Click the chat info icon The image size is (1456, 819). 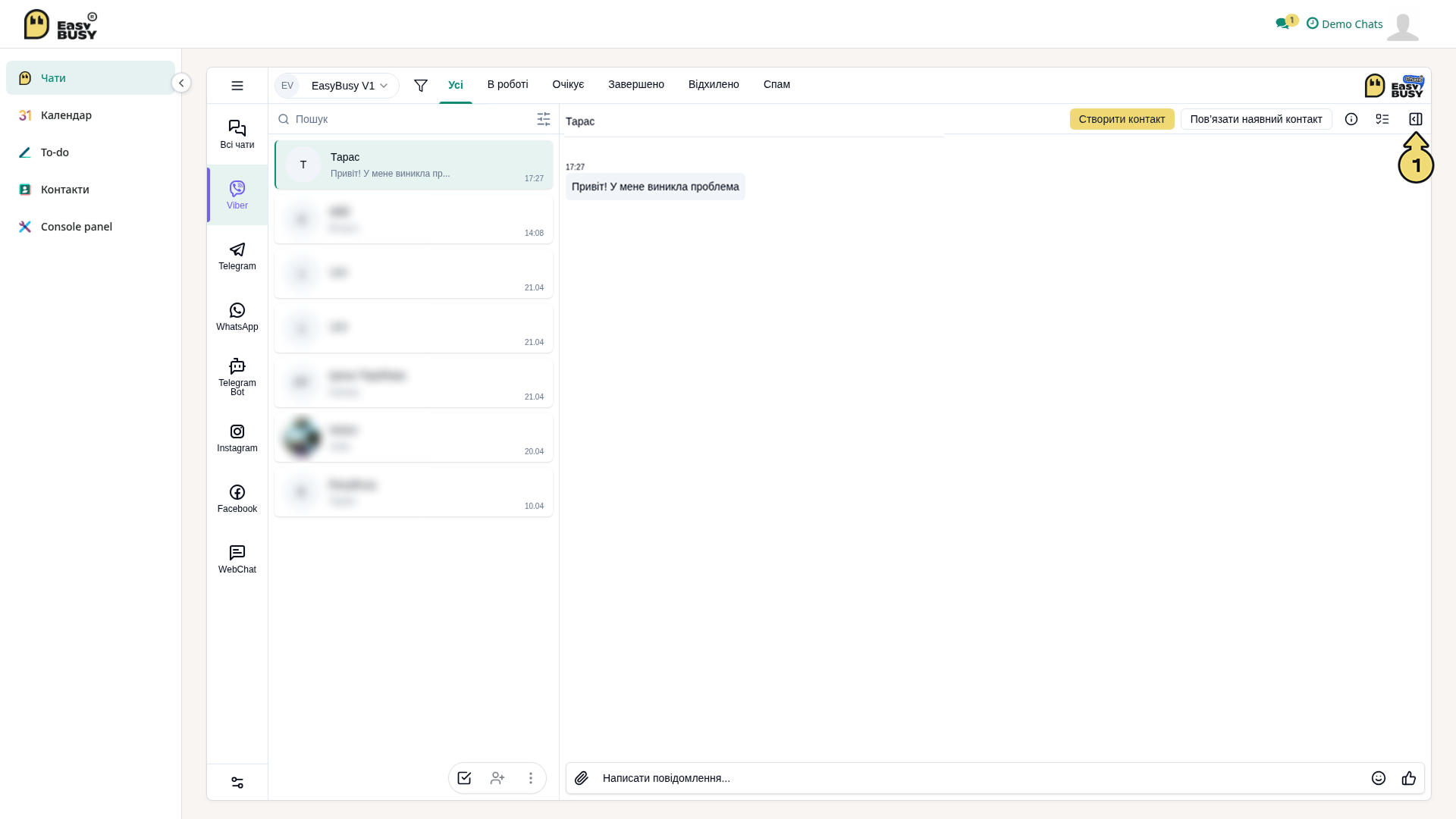point(1351,119)
